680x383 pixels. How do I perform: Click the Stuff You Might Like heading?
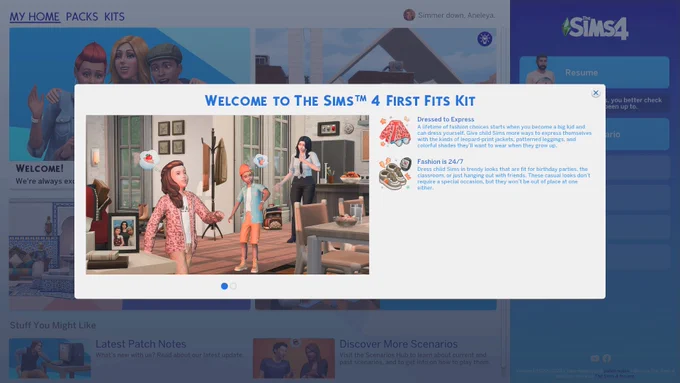tap(53, 325)
